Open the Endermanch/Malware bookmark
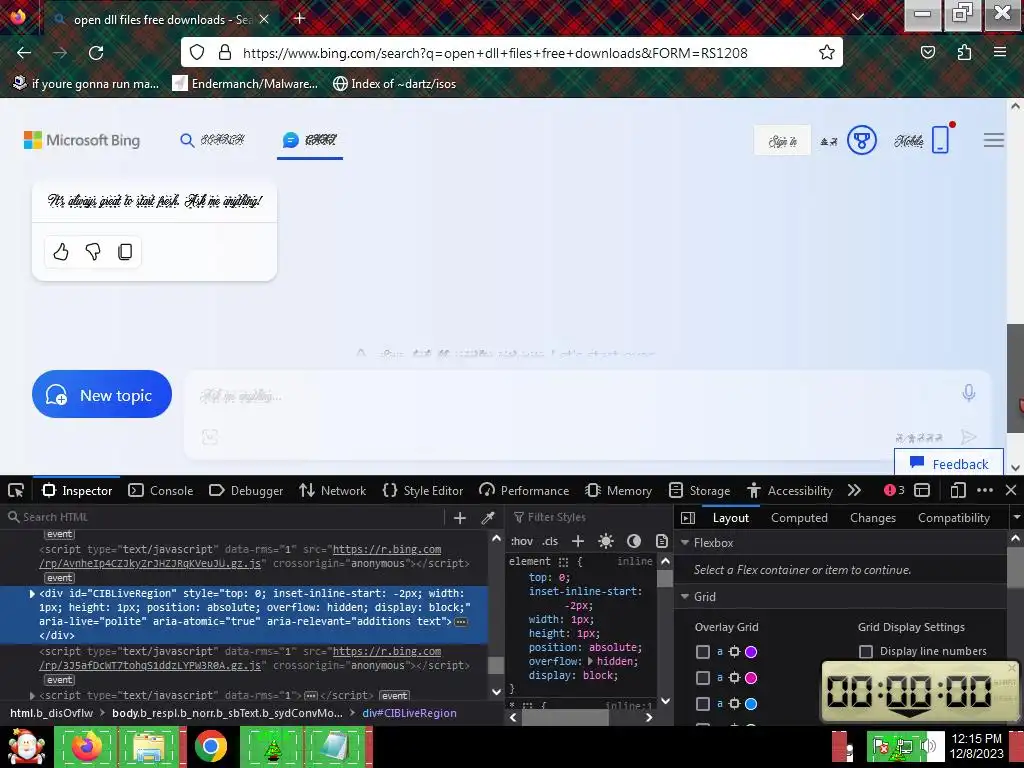1024x768 pixels. tap(245, 84)
